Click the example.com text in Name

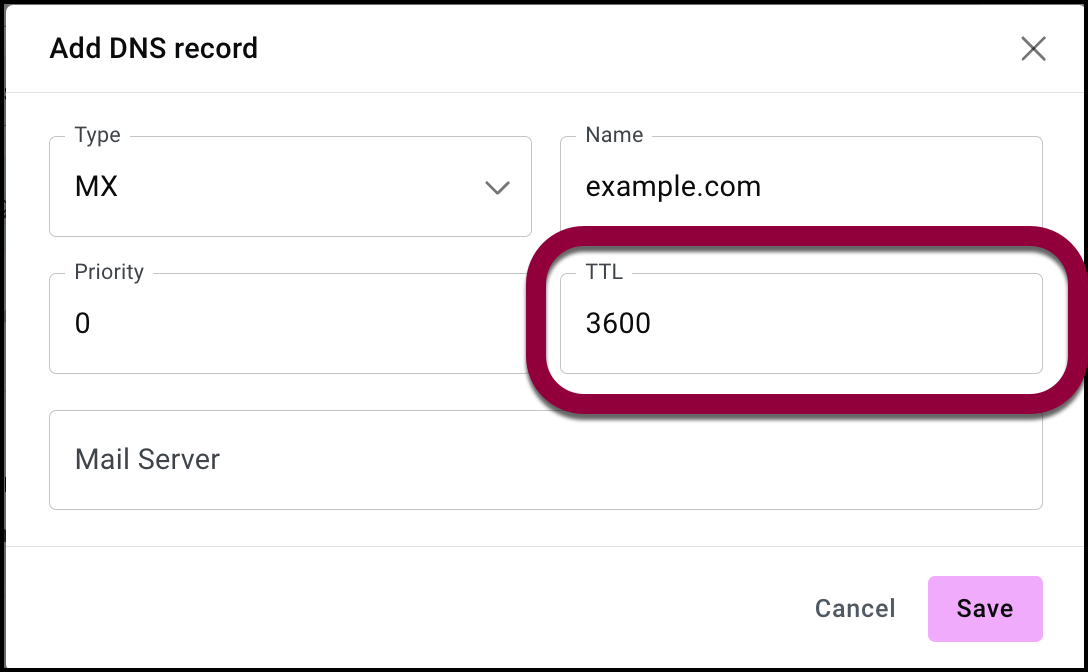pyautogui.click(x=673, y=187)
